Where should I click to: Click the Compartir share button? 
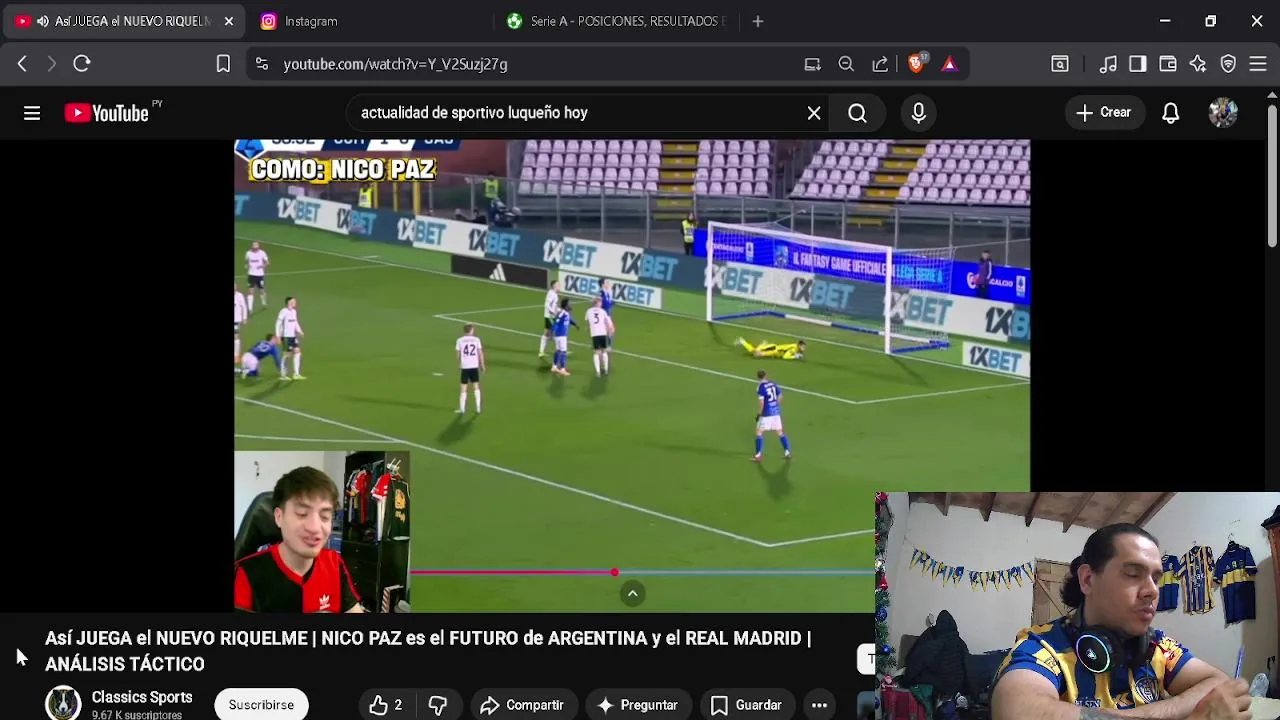(522, 705)
